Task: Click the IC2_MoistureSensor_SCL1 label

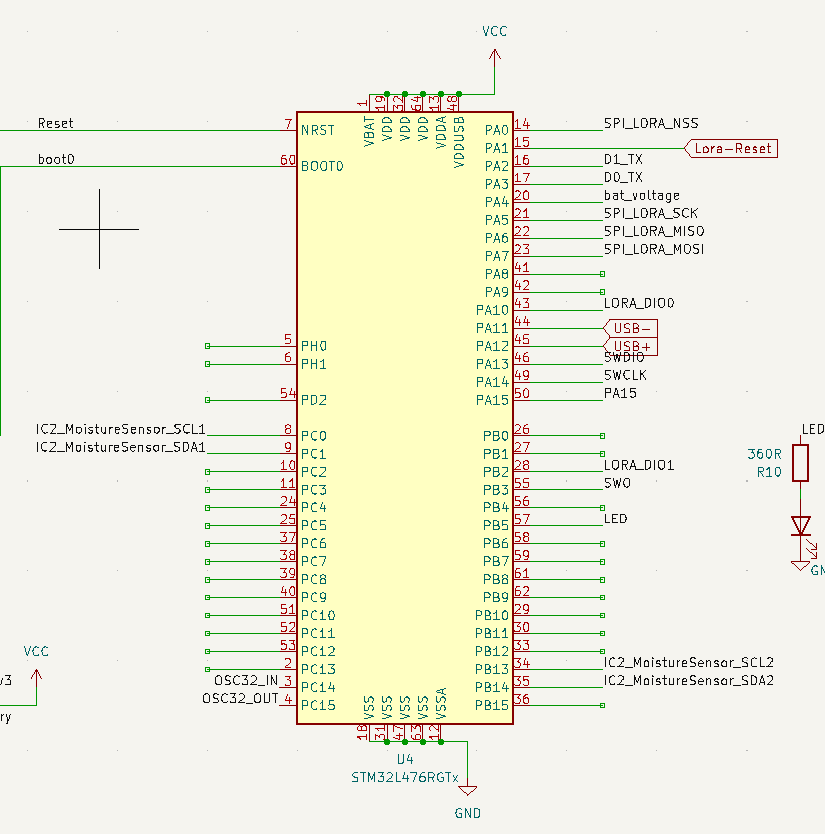Action: tap(121, 429)
